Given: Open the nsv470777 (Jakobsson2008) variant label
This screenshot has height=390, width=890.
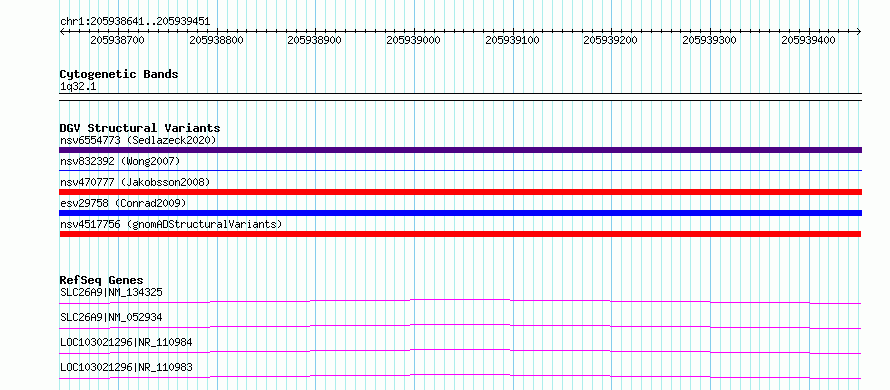Looking at the screenshot, I should [x=135, y=182].
